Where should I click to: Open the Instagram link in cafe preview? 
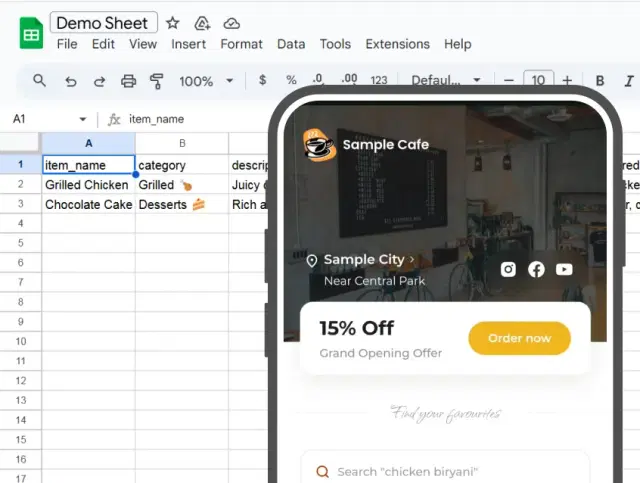pyautogui.click(x=508, y=269)
